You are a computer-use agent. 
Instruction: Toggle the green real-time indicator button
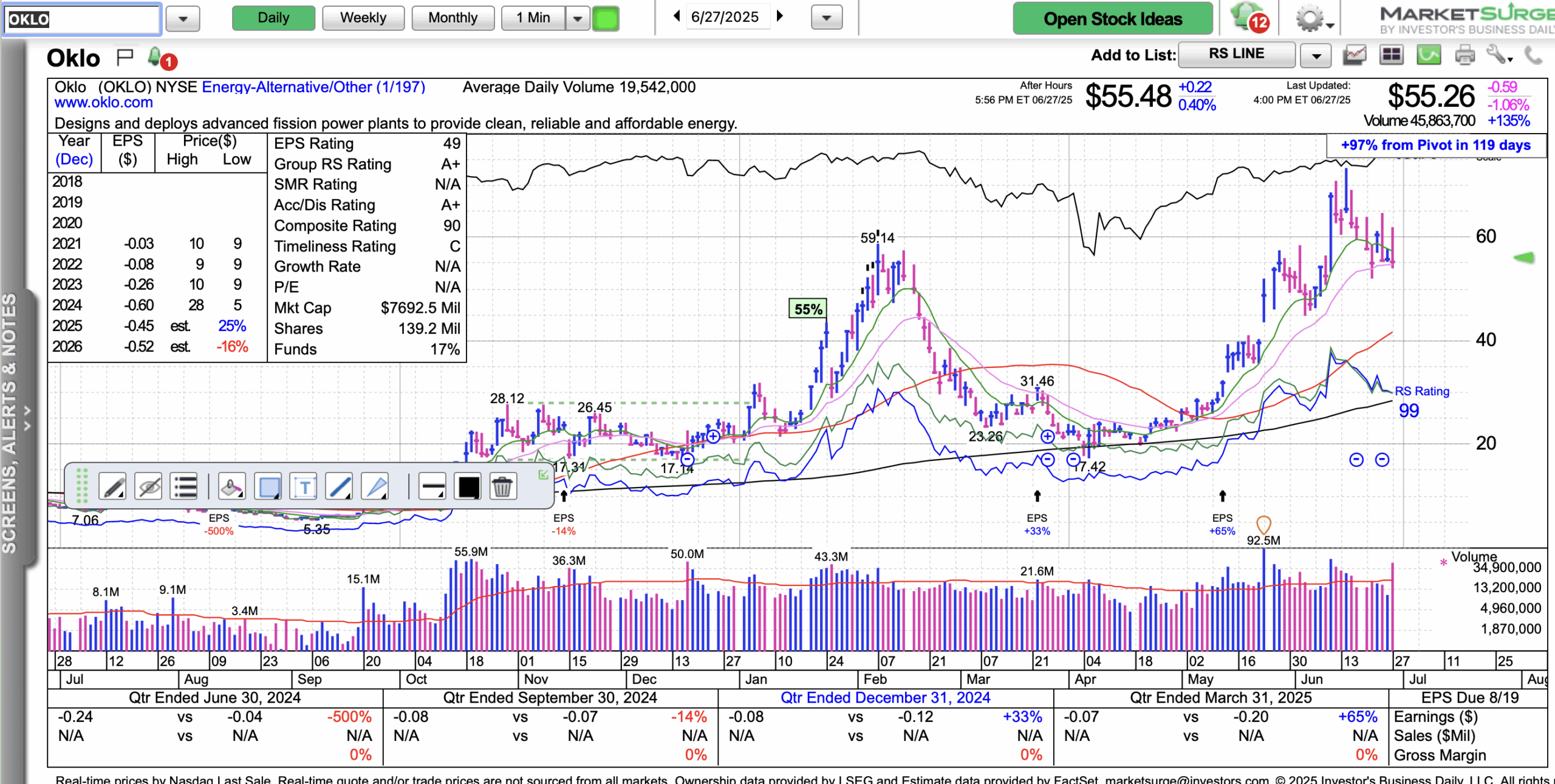(x=605, y=18)
